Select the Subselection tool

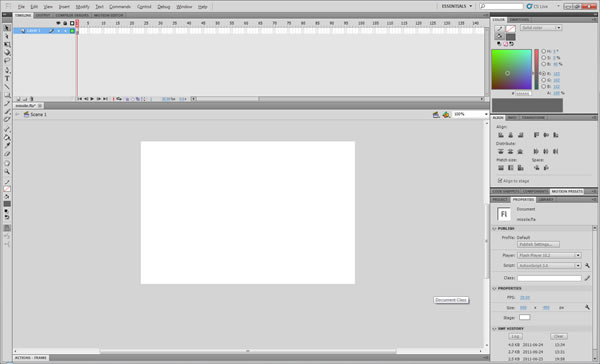7,36
